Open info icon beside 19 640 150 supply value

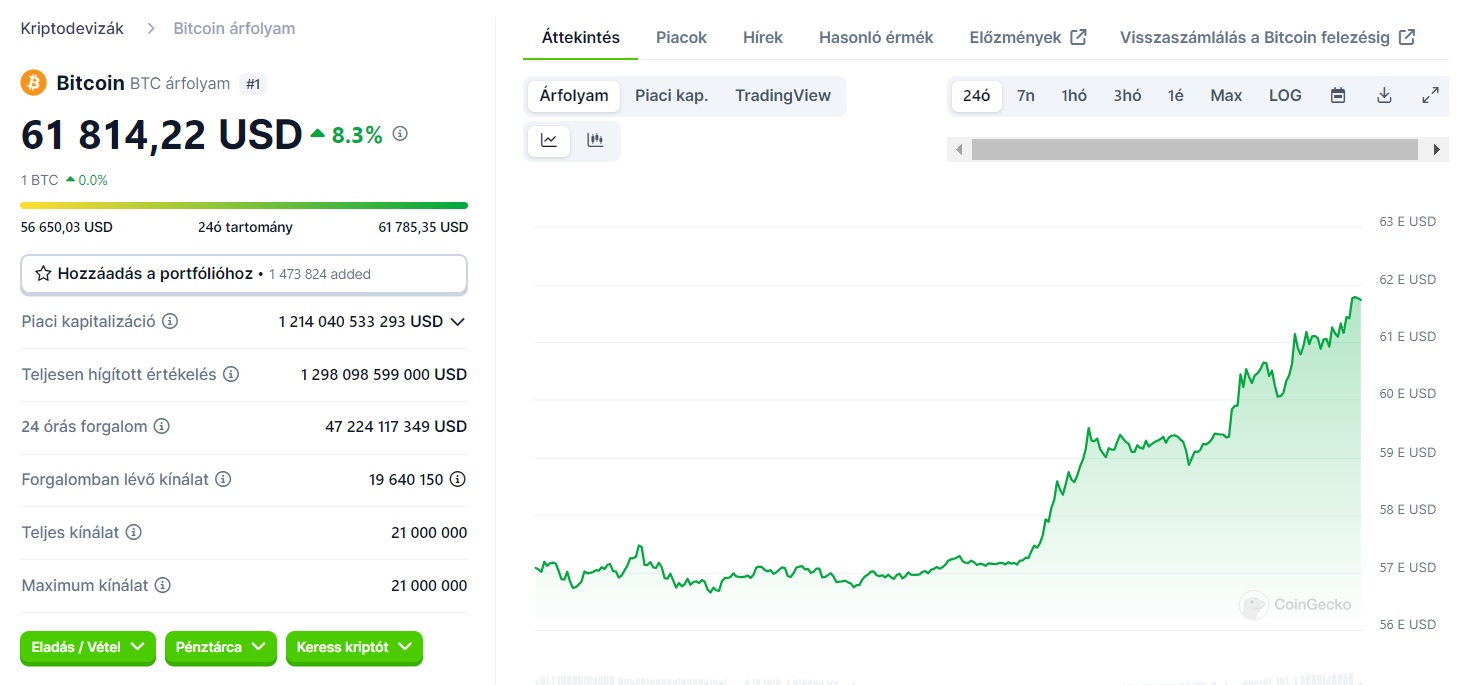(458, 479)
